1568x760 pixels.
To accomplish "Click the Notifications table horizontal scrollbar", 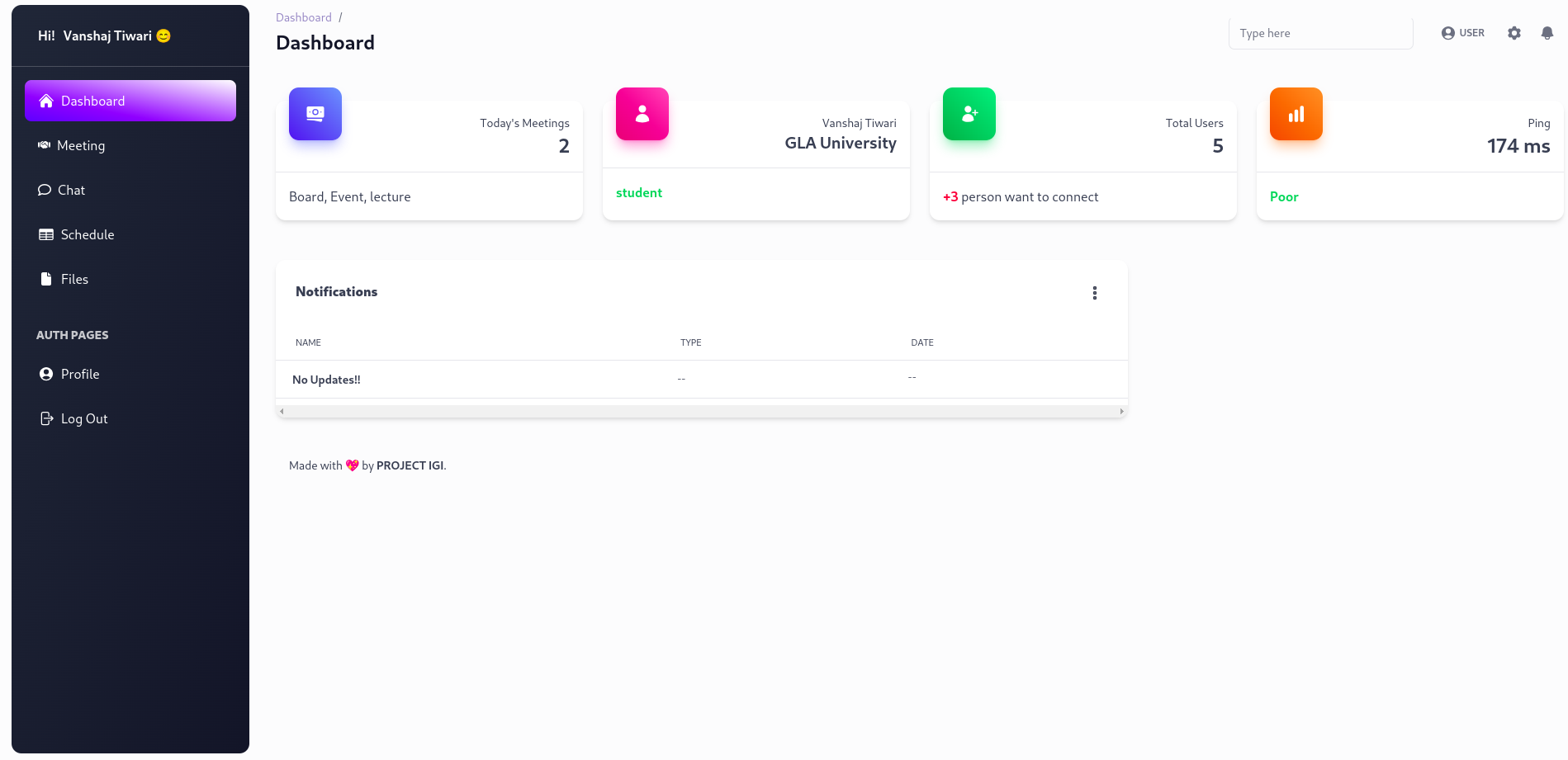I will coord(701,411).
